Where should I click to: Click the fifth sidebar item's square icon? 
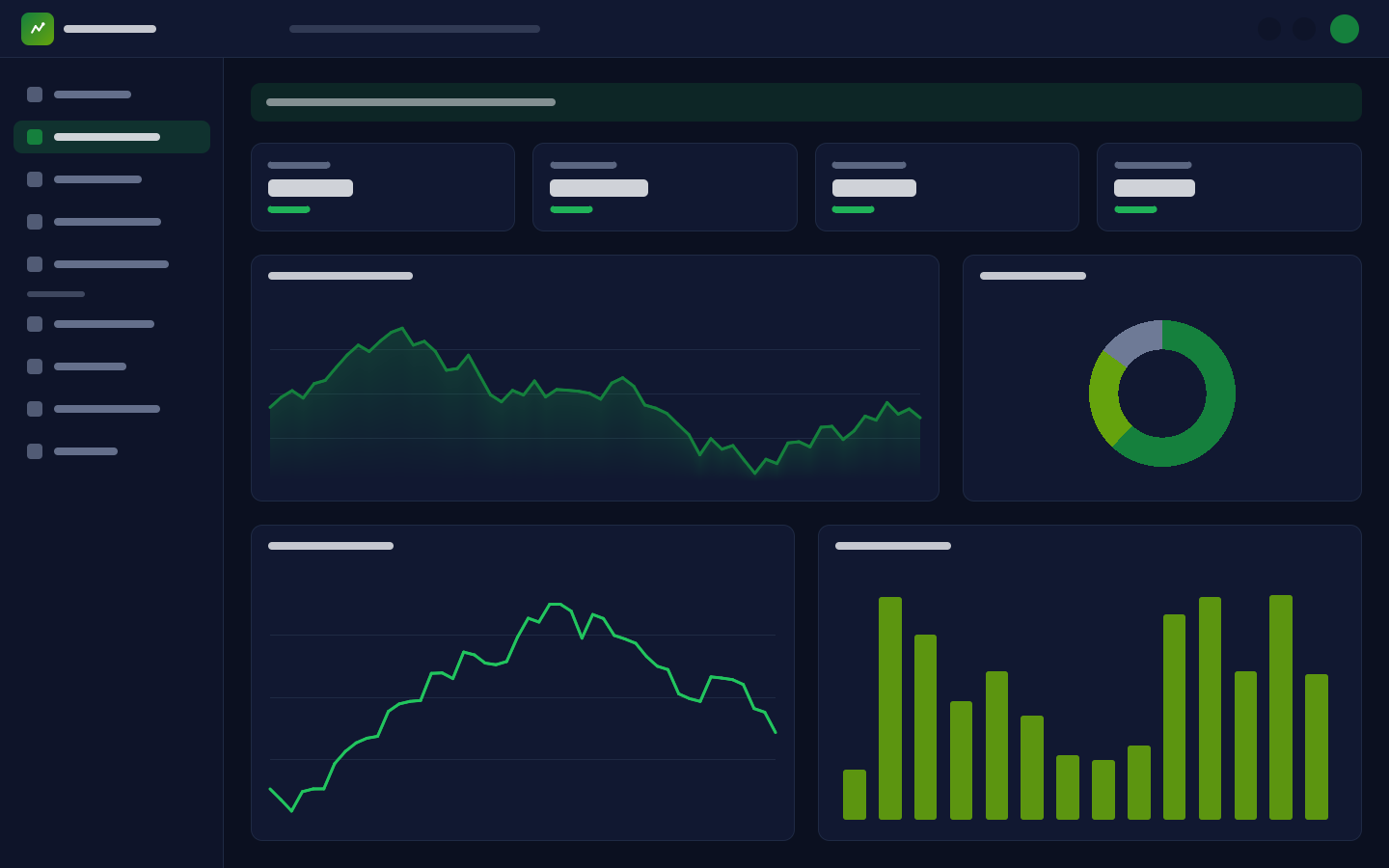[35, 264]
